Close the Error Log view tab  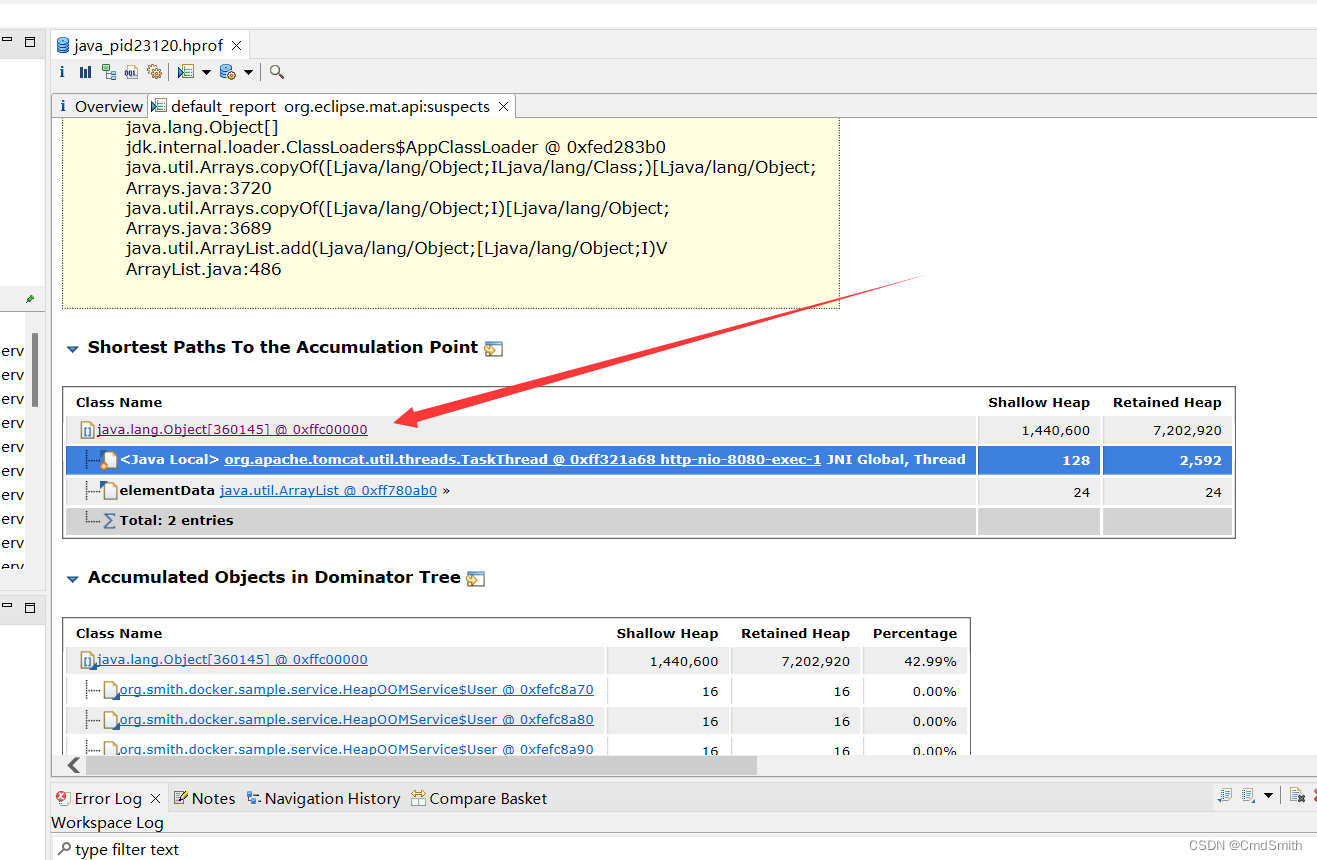[x=155, y=798]
